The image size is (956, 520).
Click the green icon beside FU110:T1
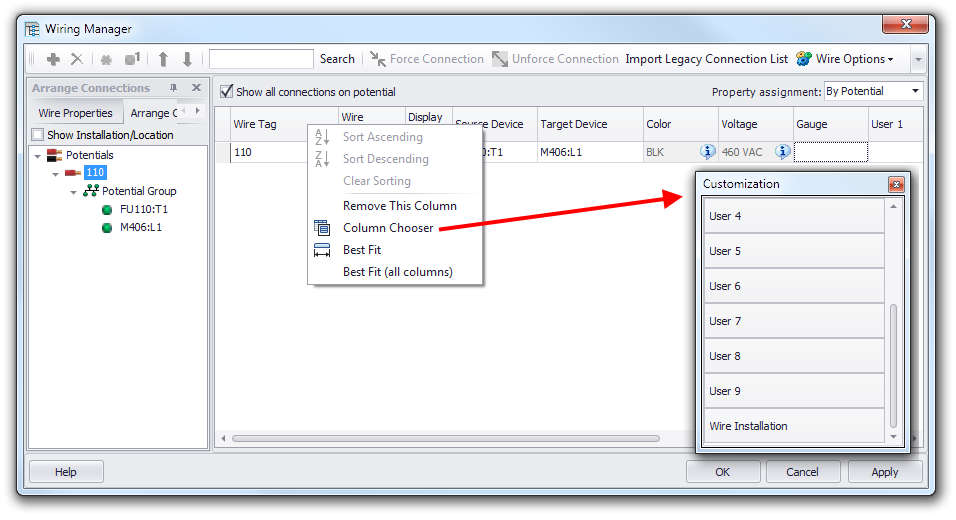tap(107, 210)
